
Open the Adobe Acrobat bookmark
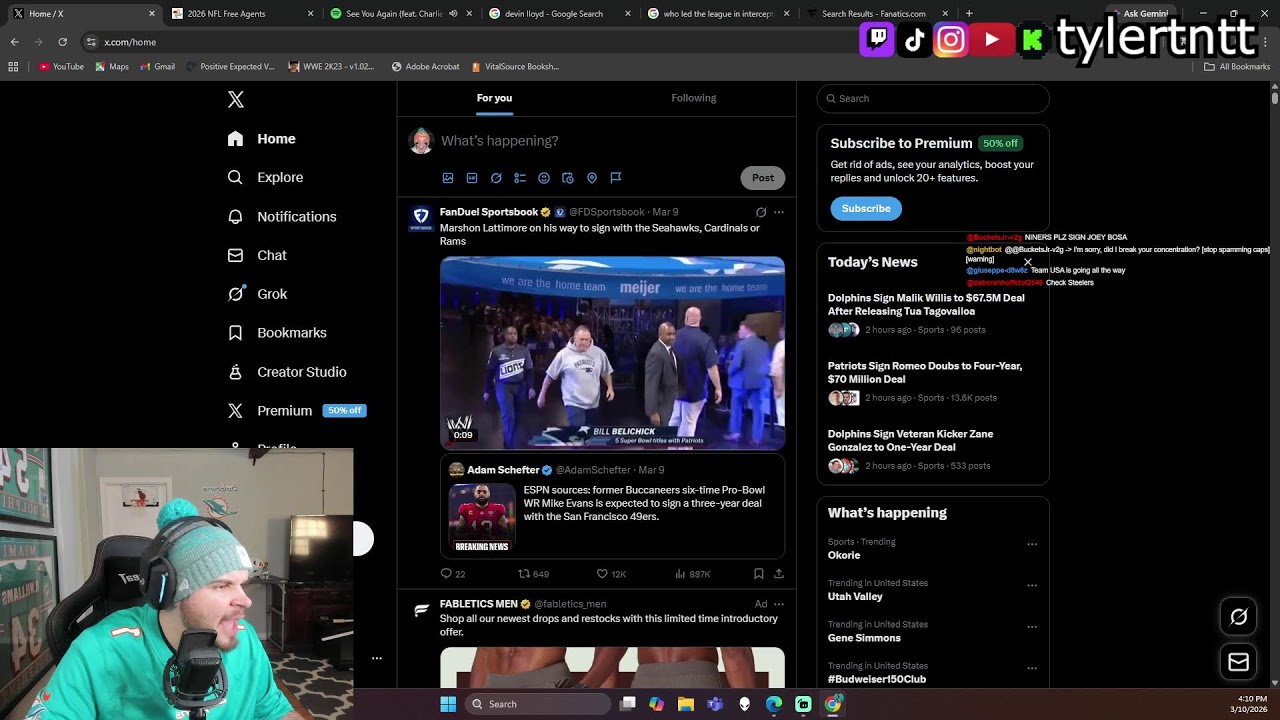tap(426, 67)
